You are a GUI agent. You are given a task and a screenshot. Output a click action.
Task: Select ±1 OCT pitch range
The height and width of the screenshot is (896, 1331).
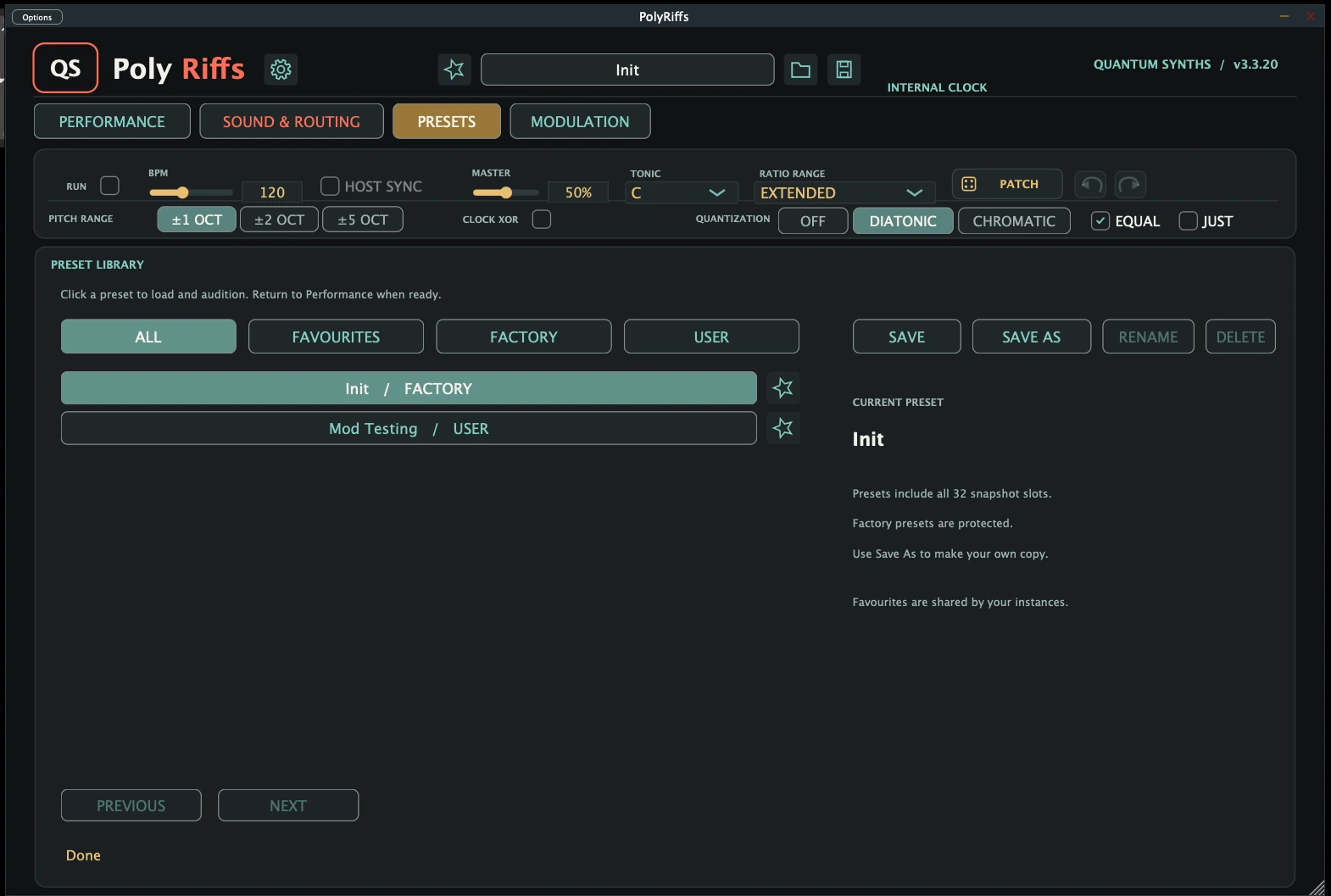[197, 220]
